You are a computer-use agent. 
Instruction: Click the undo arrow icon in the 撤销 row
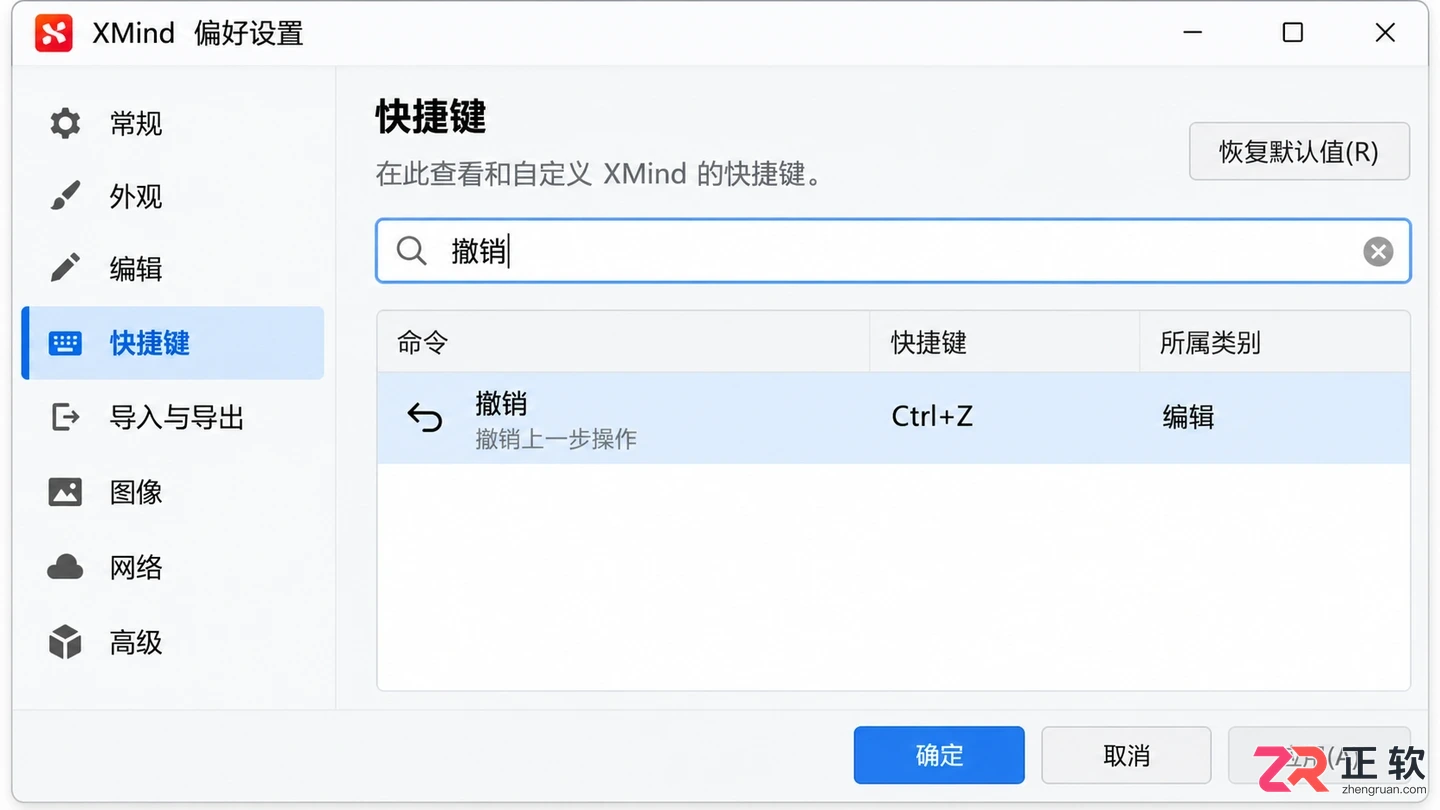pos(425,418)
